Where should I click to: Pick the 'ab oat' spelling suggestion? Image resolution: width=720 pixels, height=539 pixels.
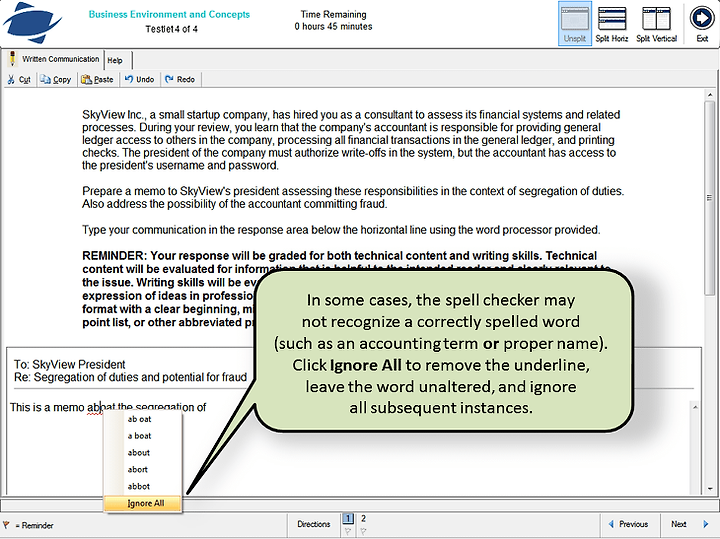(139, 419)
